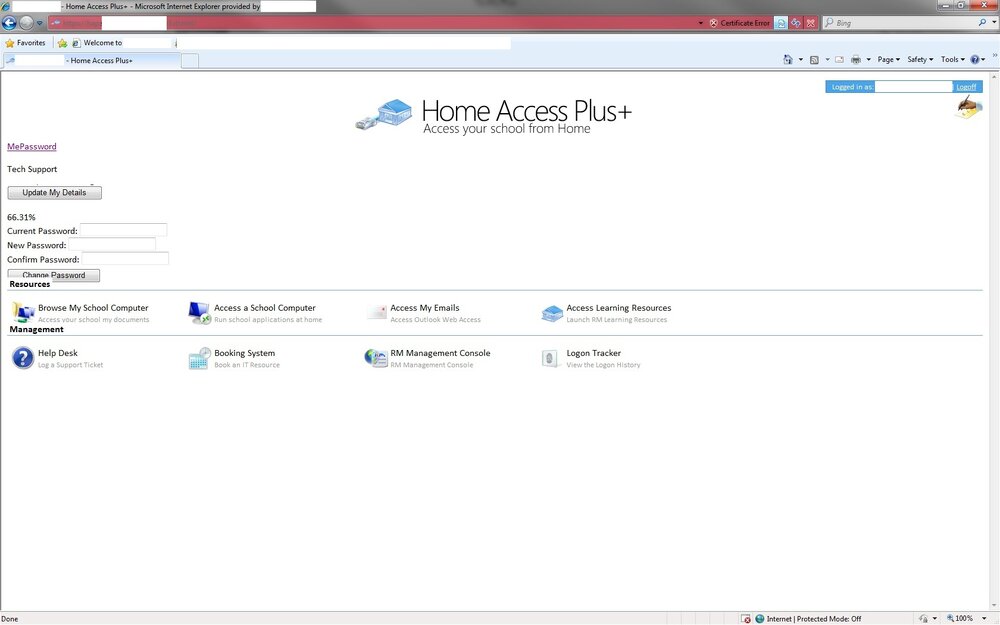View the Certificate Error warning
The image size is (1000, 625).
[740, 23]
